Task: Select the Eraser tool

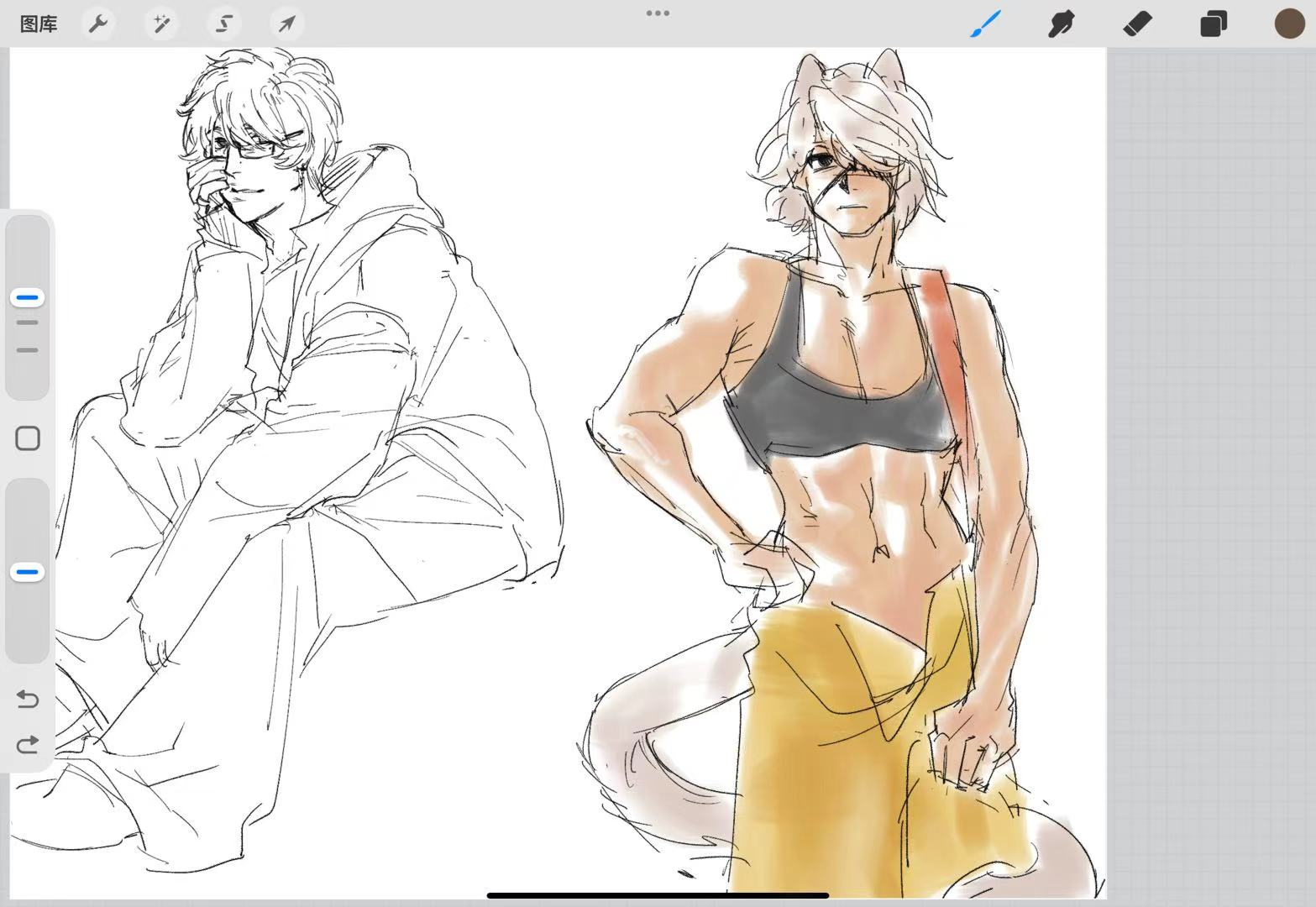Action: click(1137, 24)
